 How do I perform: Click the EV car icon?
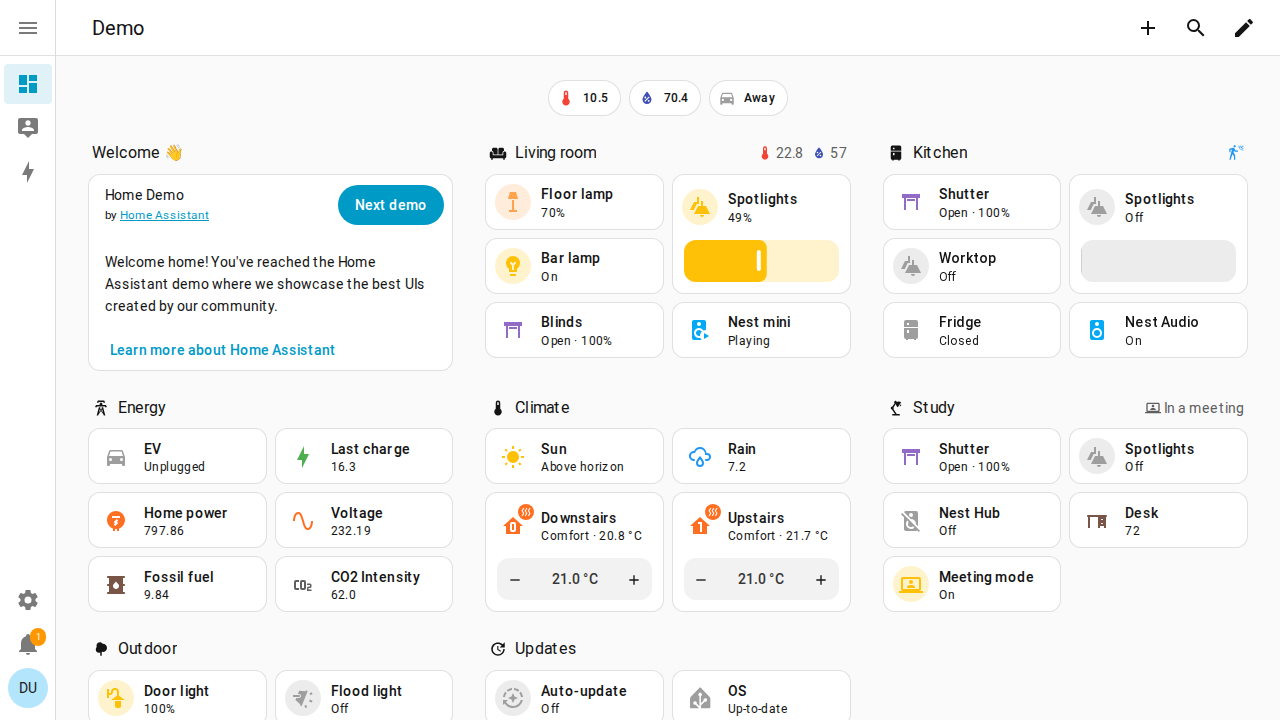(x=116, y=457)
